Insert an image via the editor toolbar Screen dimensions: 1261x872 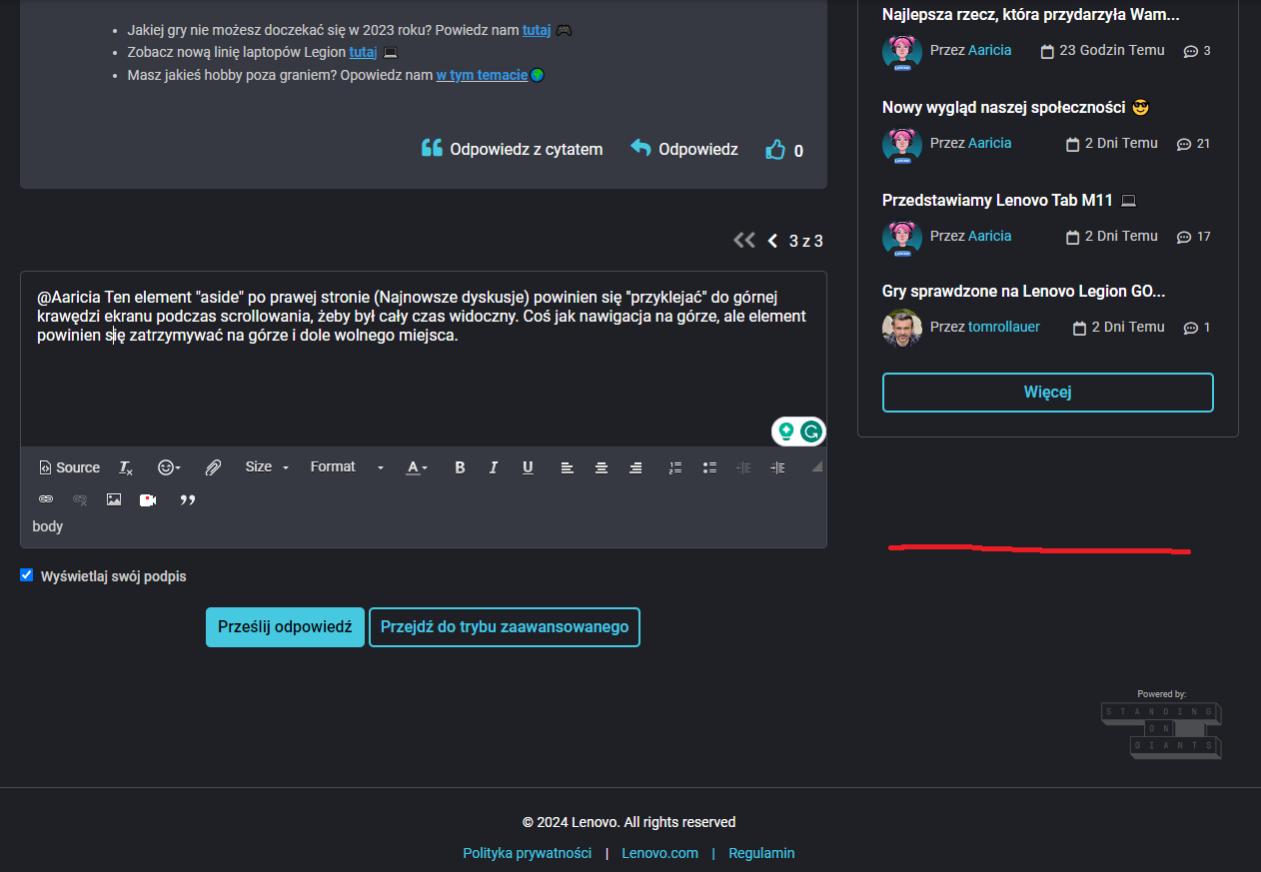tap(114, 499)
